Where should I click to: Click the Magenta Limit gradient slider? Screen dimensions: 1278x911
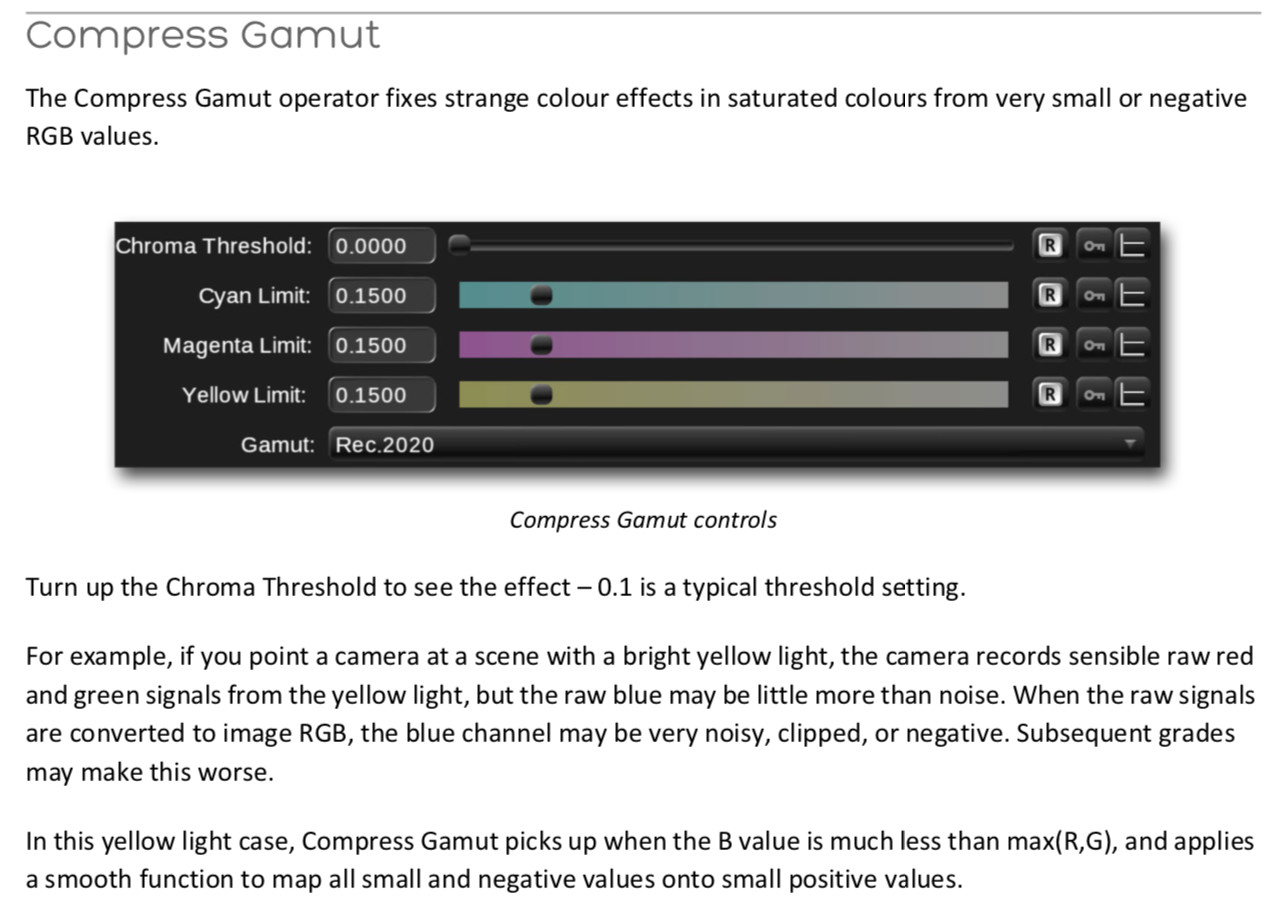click(733, 345)
